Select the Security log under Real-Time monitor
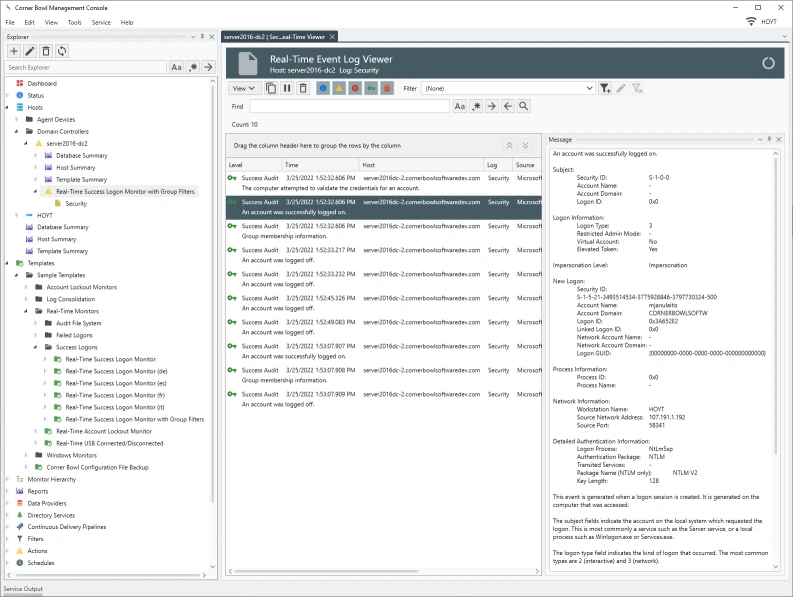 76,203
